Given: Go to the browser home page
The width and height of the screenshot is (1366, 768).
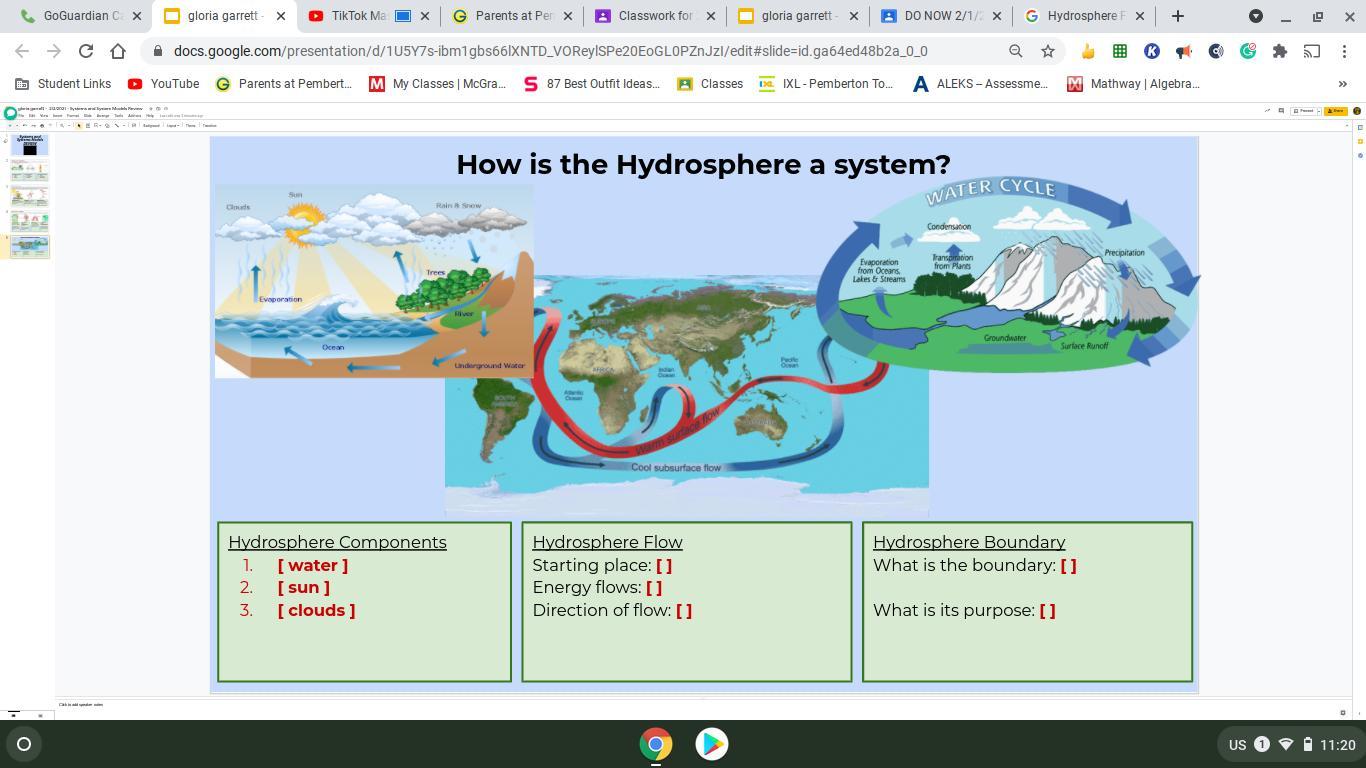Looking at the screenshot, I should [x=118, y=51].
